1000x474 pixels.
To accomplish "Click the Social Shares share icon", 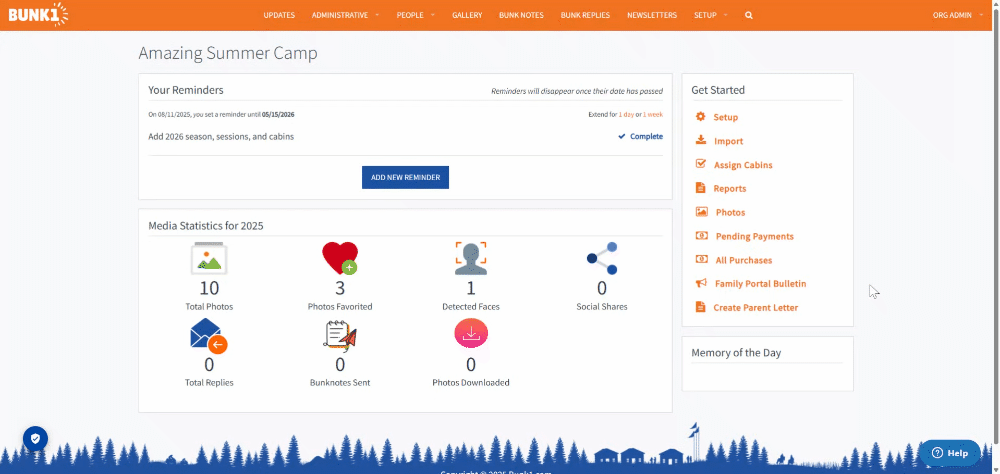I will [602, 258].
